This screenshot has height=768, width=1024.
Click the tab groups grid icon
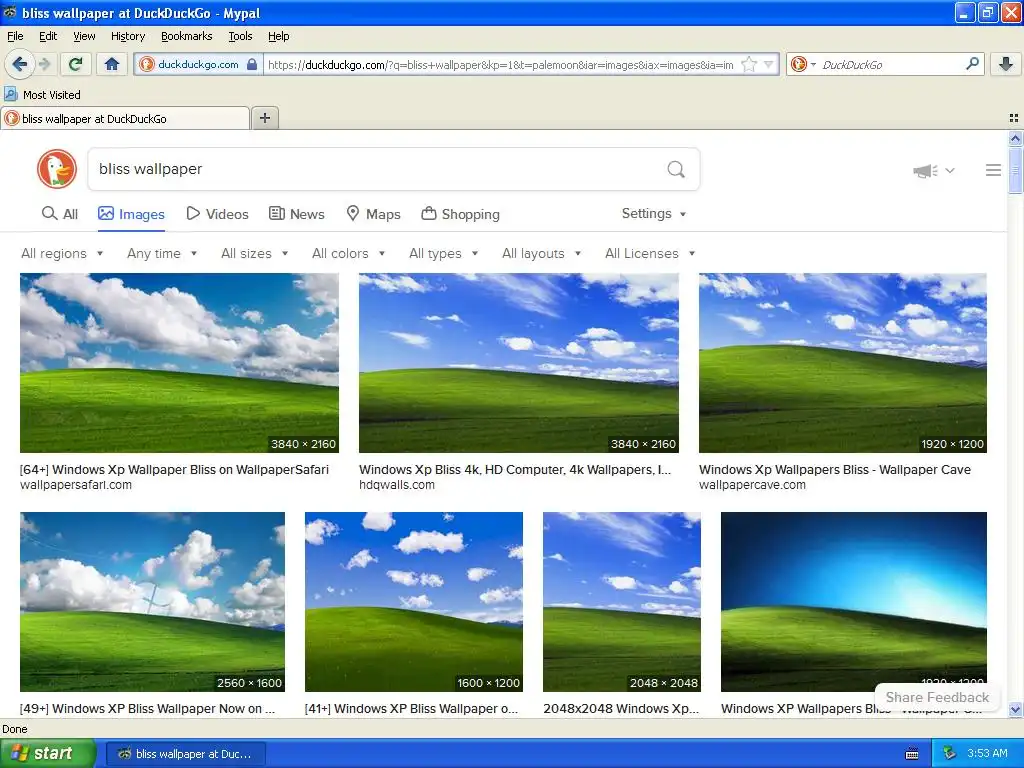click(1014, 118)
